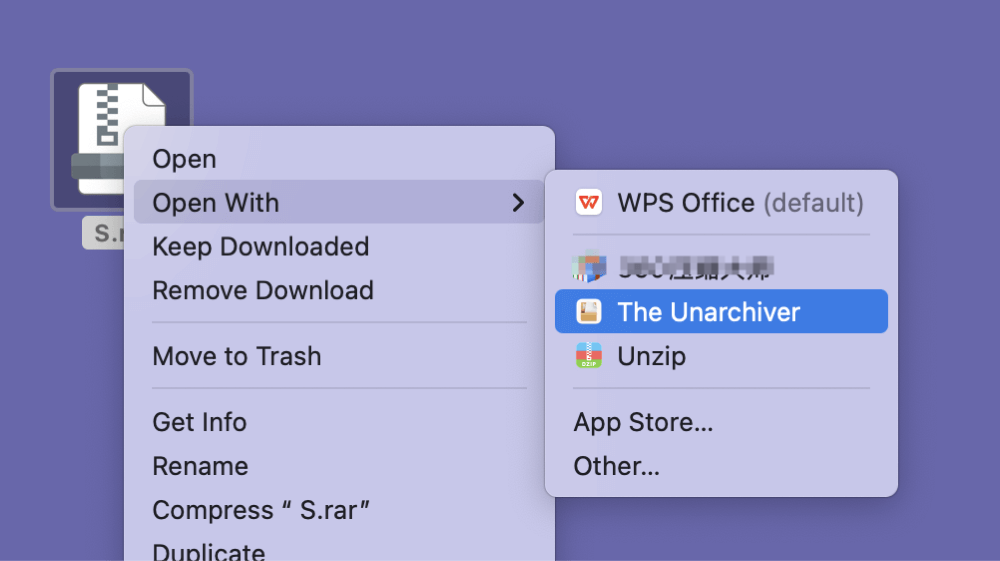Click the Unzip app icon
Image resolution: width=1000 pixels, height=561 pixels.
(589, 355)
